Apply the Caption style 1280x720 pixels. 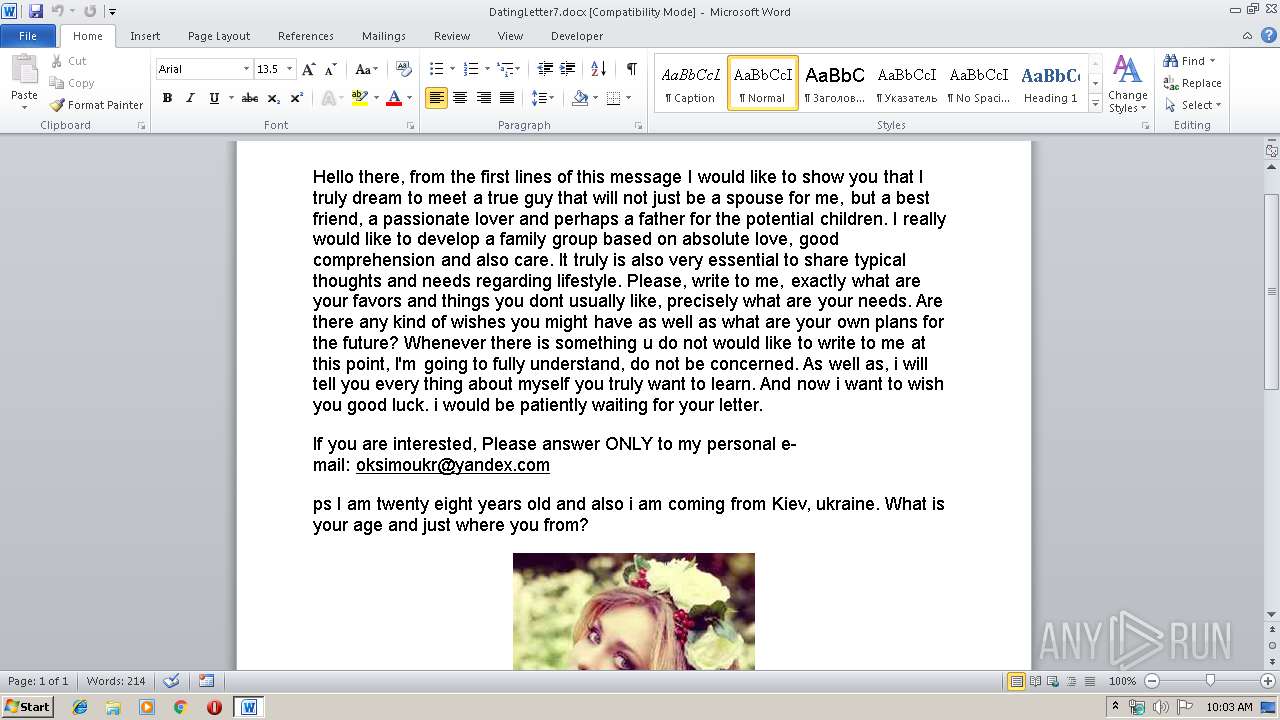point(690,83)
